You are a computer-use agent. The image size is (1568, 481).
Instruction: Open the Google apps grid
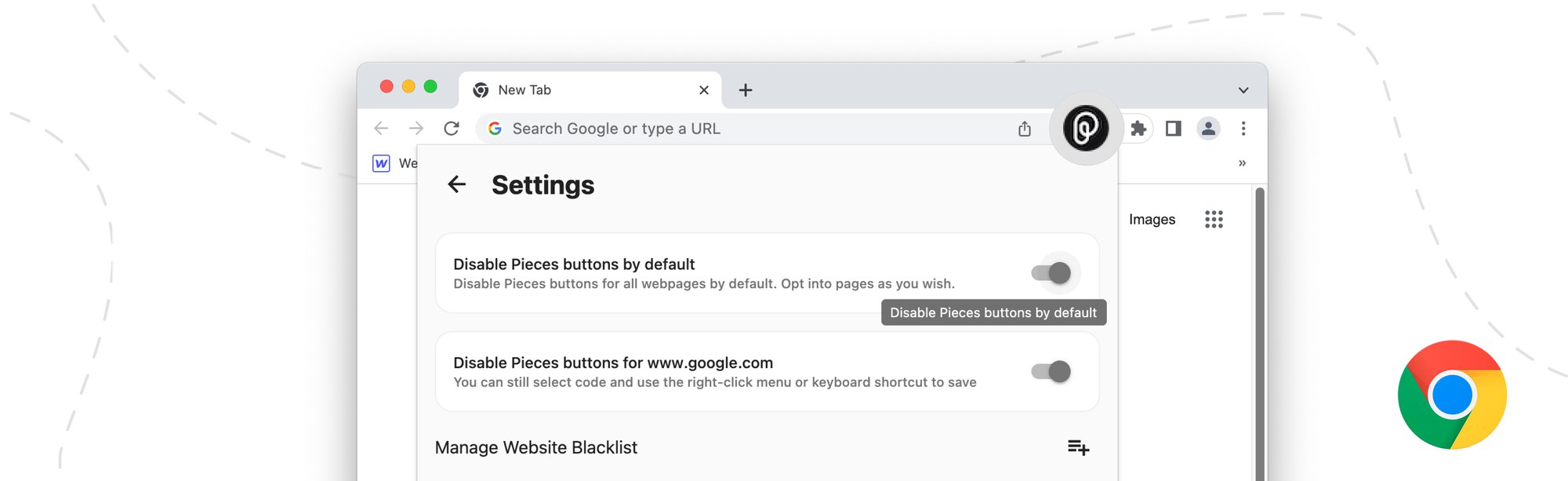[x=1214, y=220]
